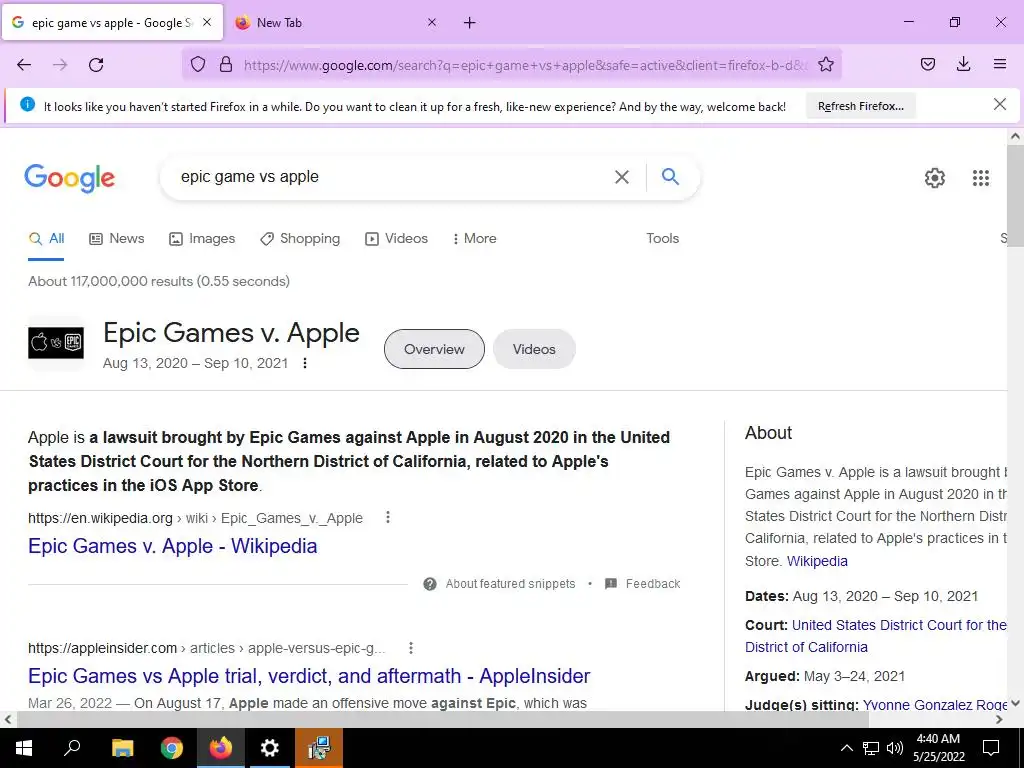
Task: Click inside the Google search field
Action: (x=392, y=177)
